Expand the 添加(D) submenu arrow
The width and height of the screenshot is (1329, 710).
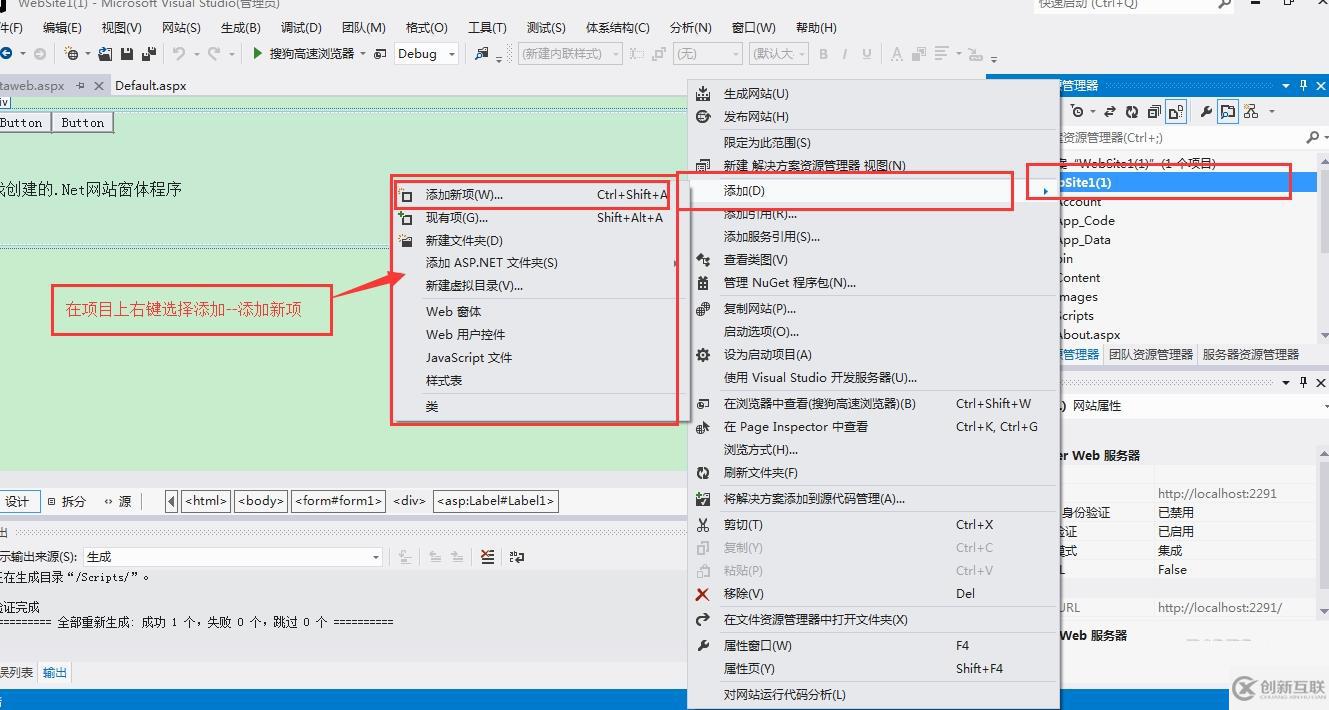coord(1045,191)
